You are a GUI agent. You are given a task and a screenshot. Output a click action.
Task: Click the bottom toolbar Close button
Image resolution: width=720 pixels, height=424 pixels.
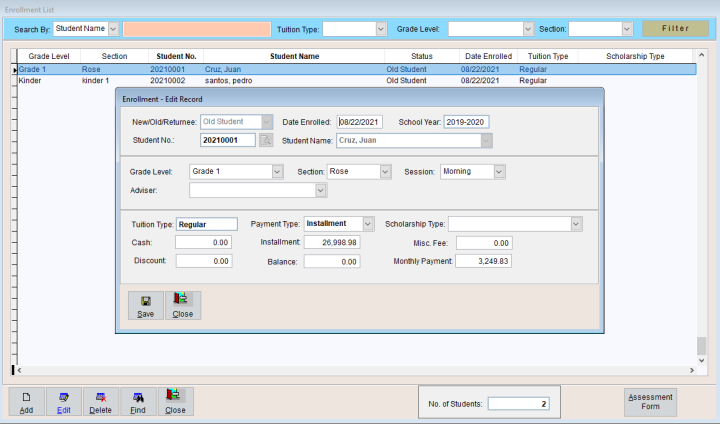click(175, 402)
